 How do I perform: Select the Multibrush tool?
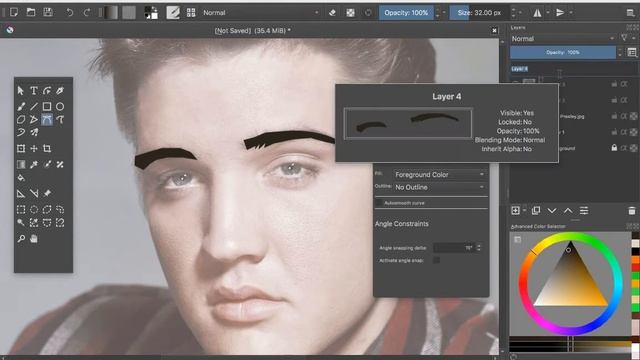point(34,132)
